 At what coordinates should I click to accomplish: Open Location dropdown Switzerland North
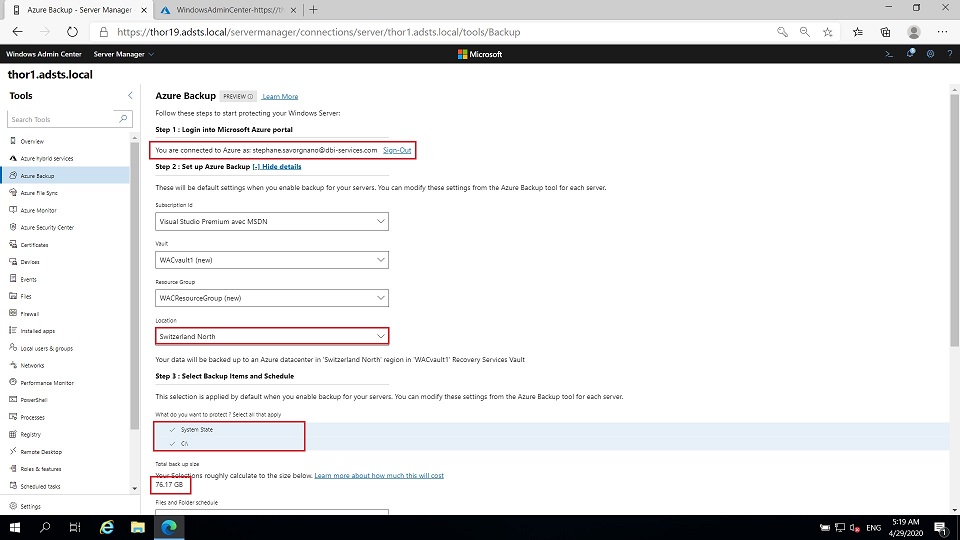(272, 336)
